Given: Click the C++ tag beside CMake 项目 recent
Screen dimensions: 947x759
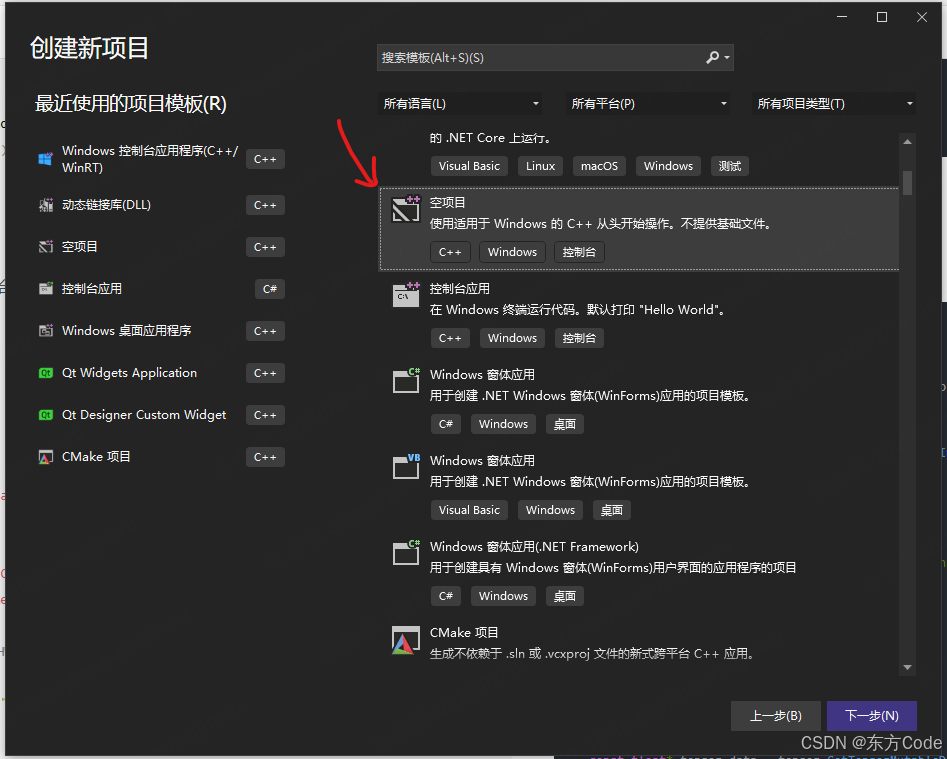Looking at the screenshot, I should coord(265,457).
